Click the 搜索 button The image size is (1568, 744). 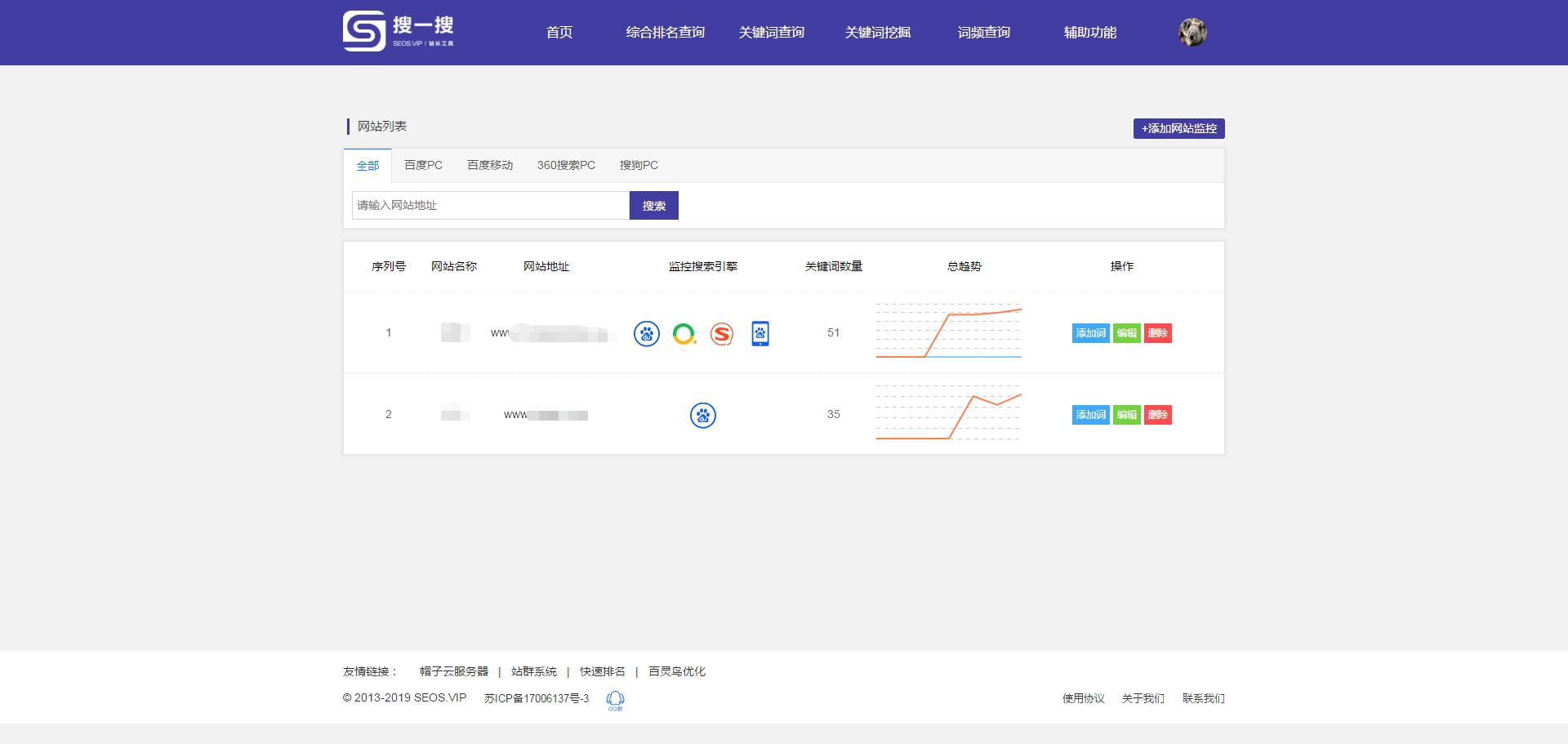tap(653, 205)
